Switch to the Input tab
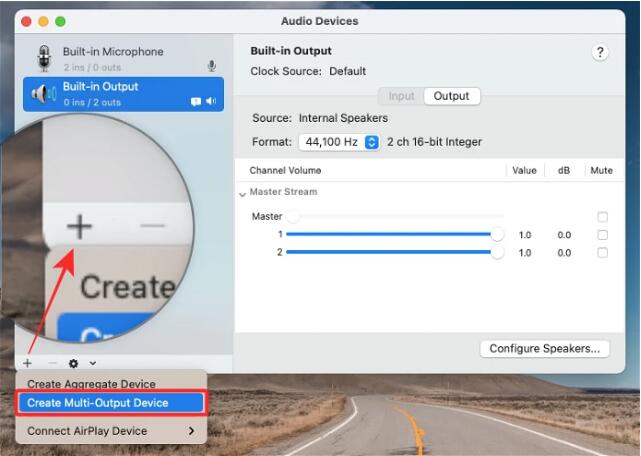 click(401, 96)
